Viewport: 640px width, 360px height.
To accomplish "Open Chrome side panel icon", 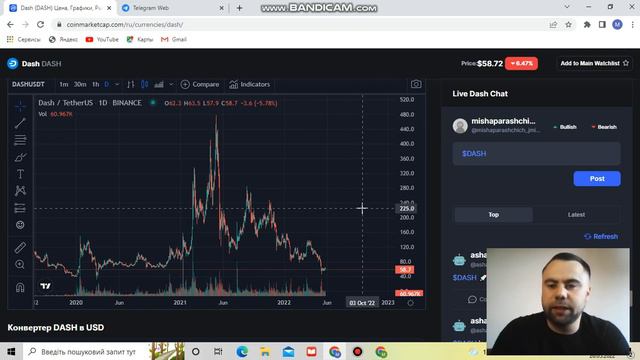I will coord(602,24).
